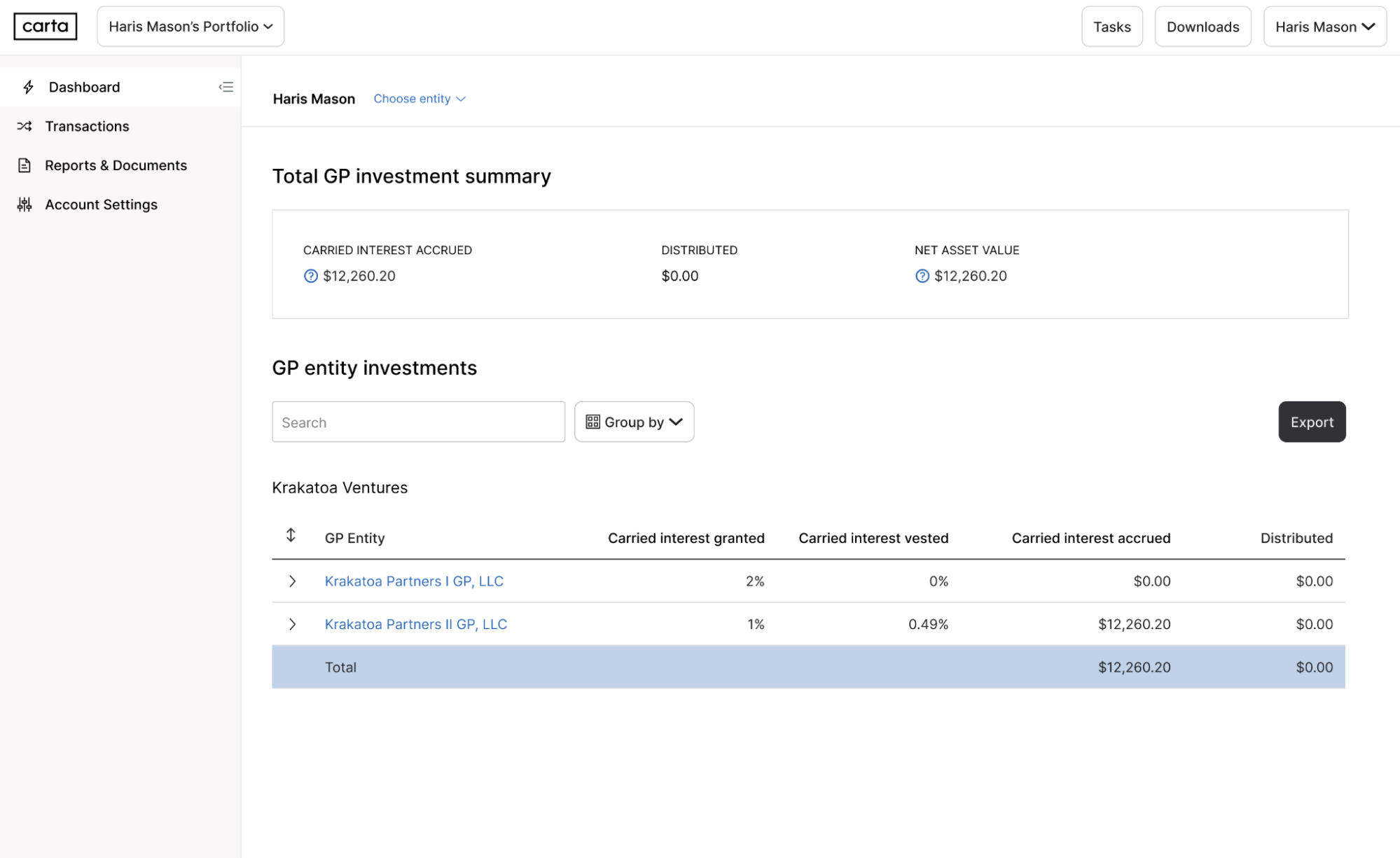Click the Reports & Documents file icon
This screenshot has width=1400, height=858.
pos(25,165)
